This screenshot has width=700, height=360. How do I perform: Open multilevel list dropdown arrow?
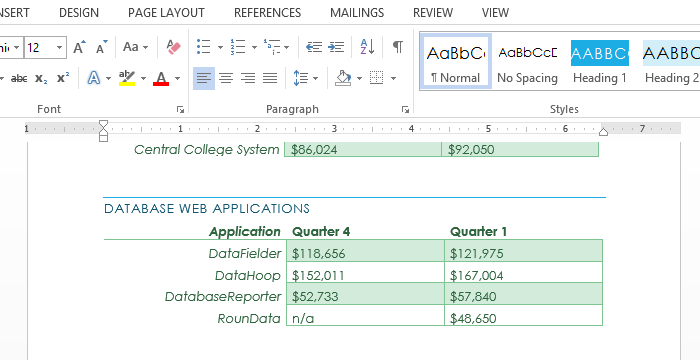tap(287, 47)
